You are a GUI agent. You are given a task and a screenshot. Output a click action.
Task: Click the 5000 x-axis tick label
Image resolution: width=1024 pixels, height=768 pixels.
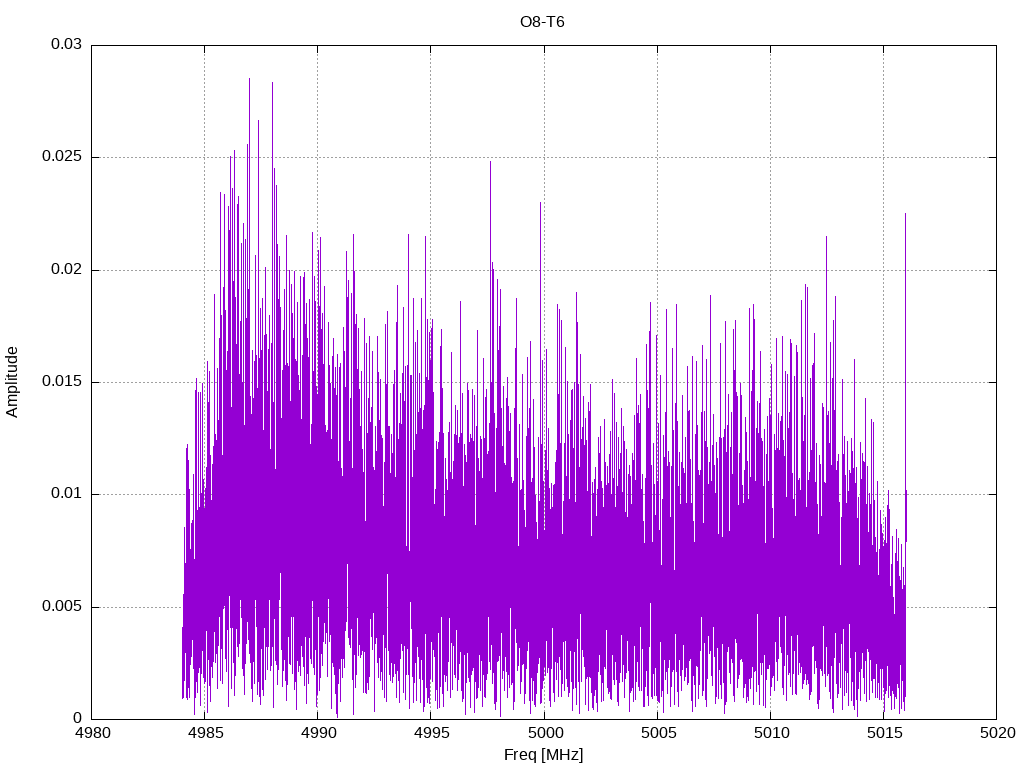[545, 733]
